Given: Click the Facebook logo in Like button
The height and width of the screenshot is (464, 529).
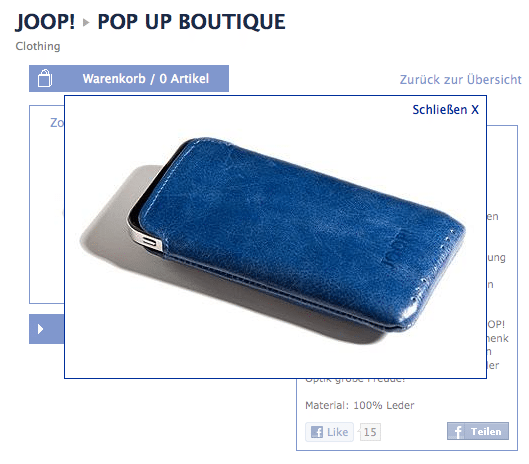Looking at the screenshot, I should pos(316,432).
